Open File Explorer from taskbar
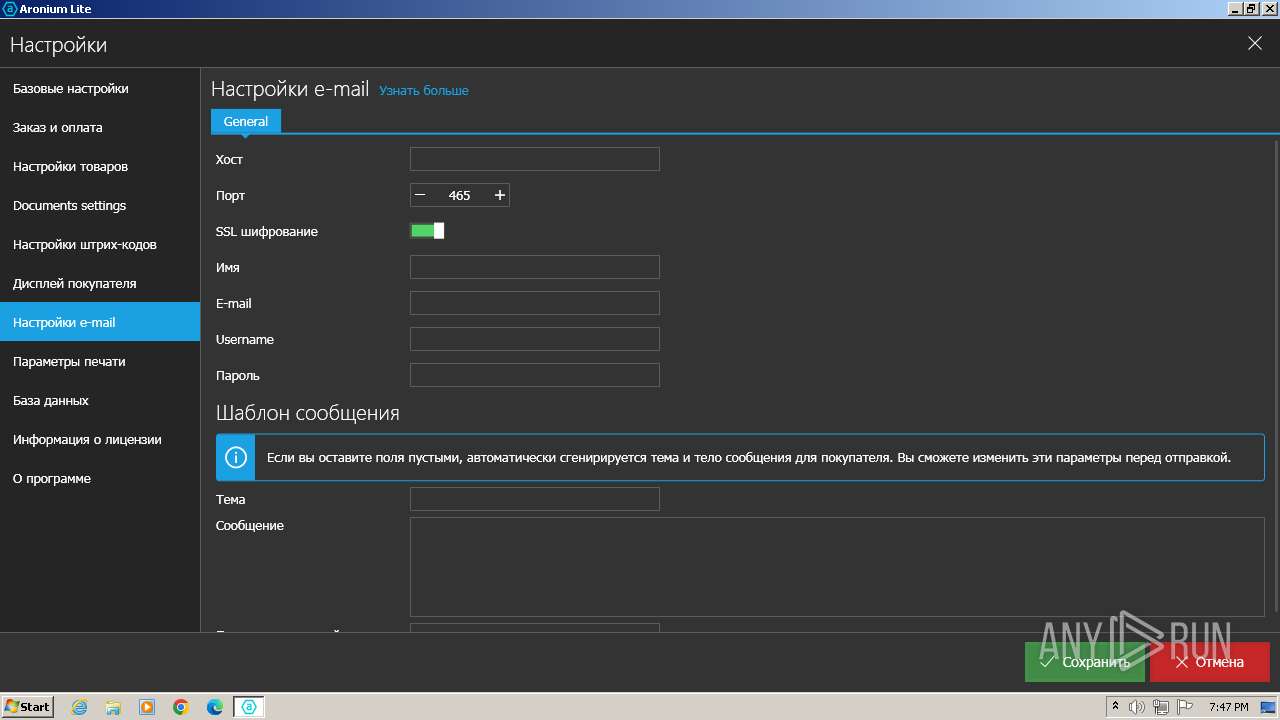Screen dimensions: 1280x720 113,707
